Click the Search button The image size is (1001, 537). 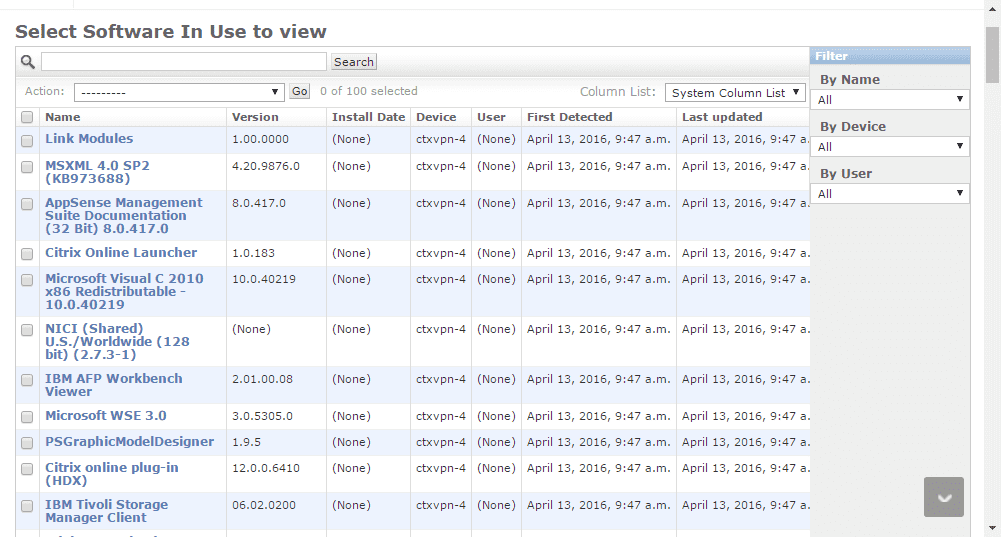coord(354,62)
